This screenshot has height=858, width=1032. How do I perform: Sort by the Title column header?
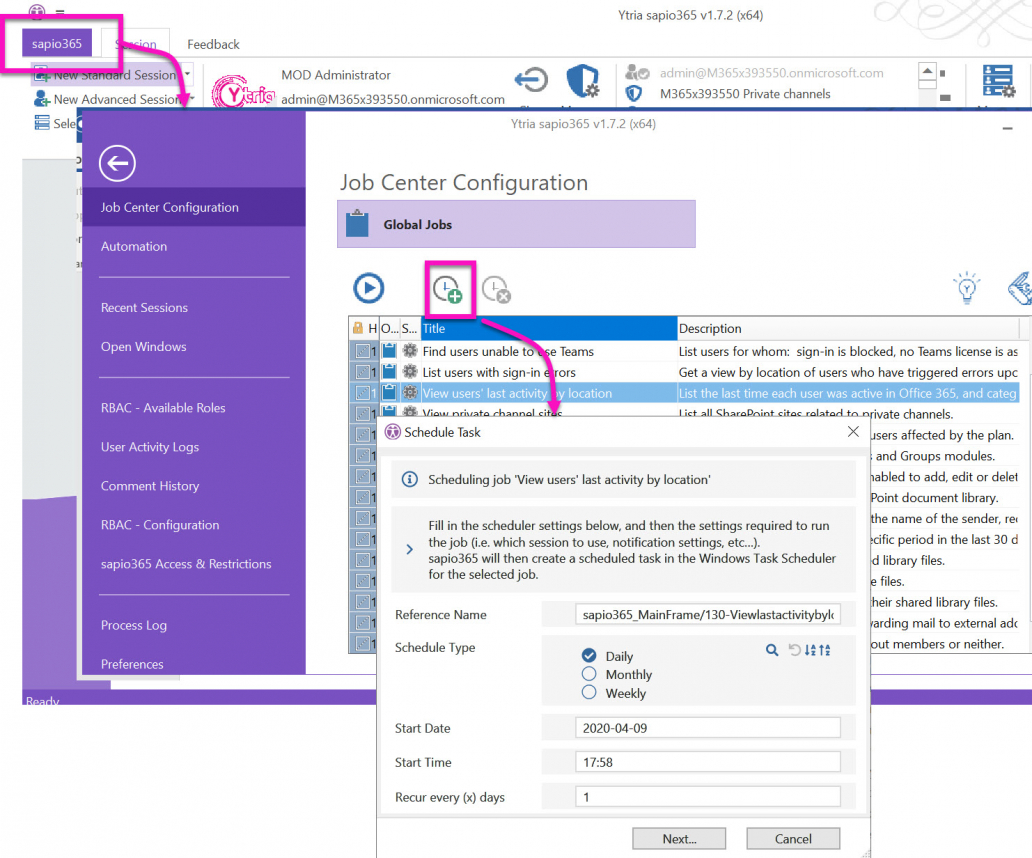548,328
